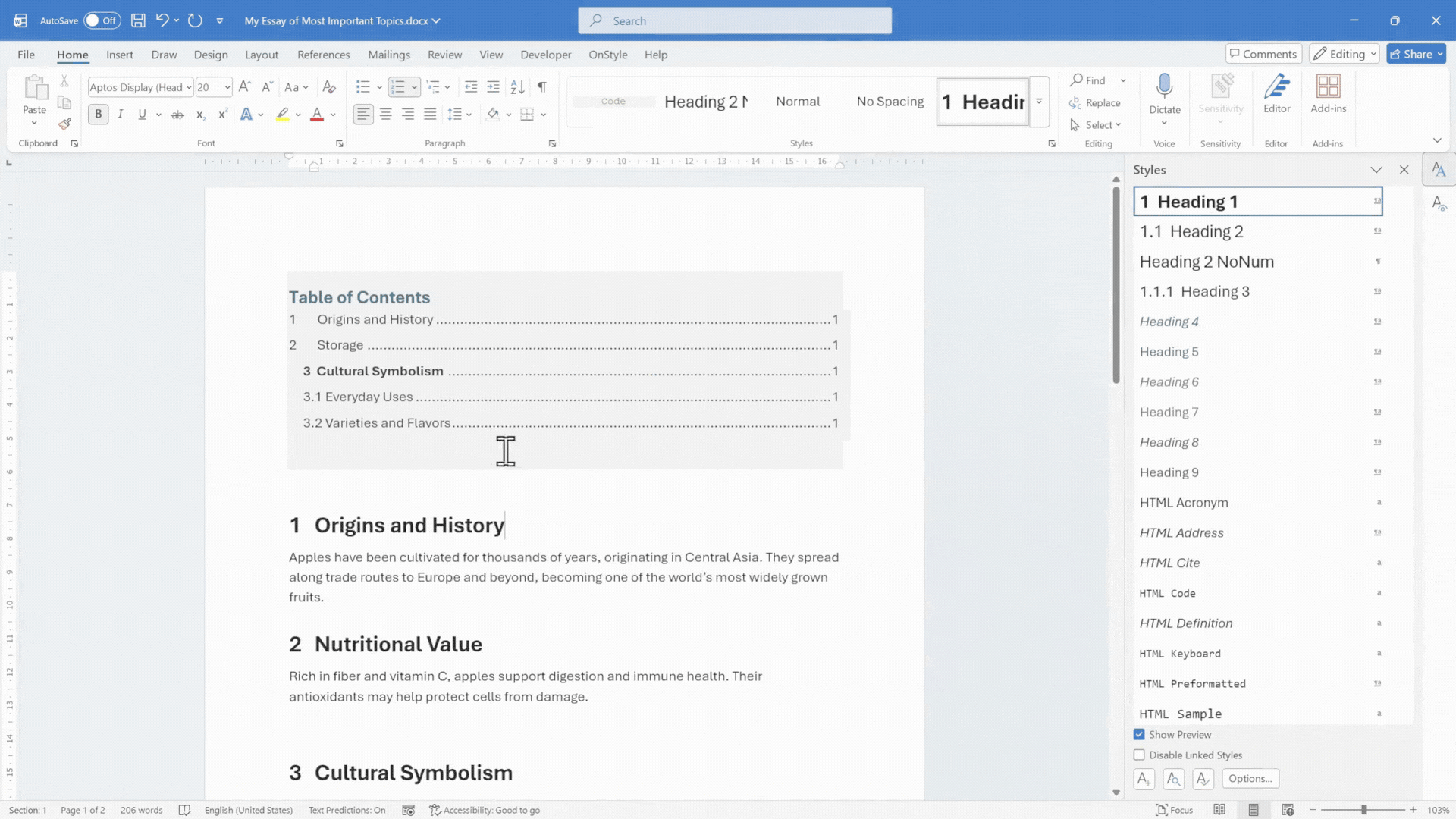Open the Editing mode dropdown
Screen dimensions: 1456x819
(x=1344, y=54)
